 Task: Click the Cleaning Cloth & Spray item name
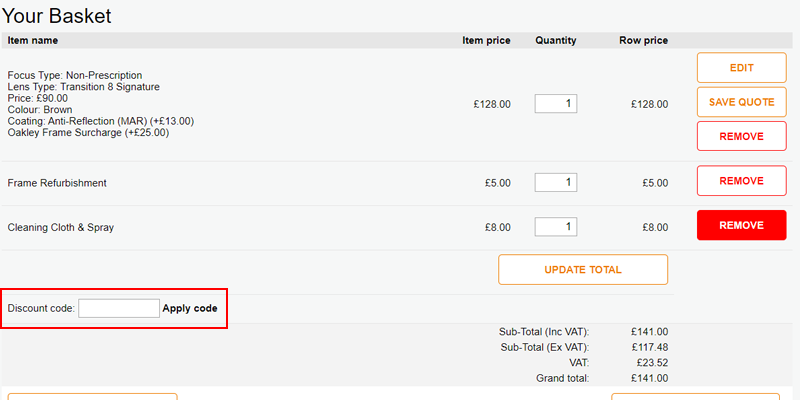(61, 228)
